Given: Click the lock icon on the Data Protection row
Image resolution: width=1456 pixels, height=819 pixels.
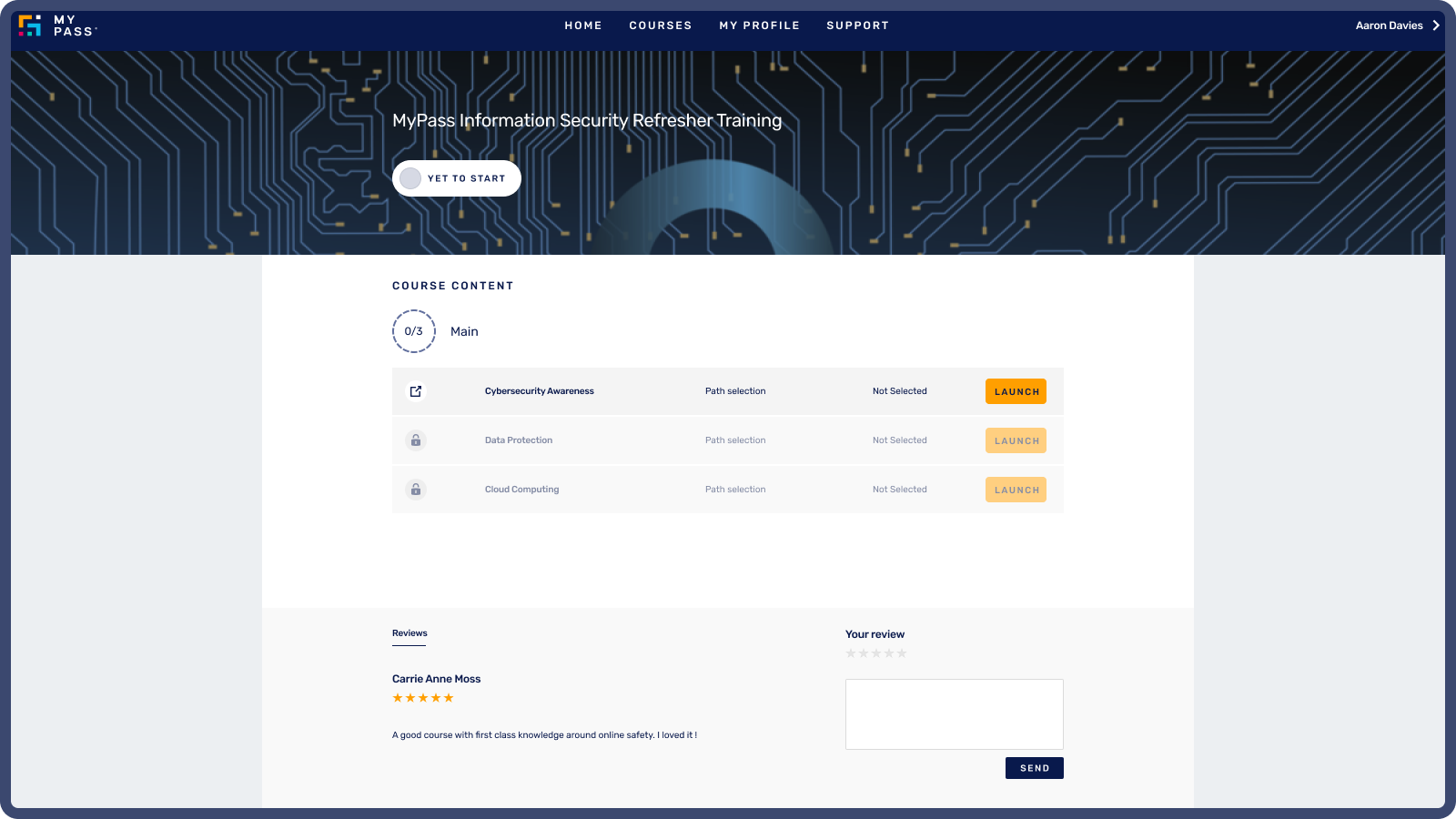Looking at the screenshot, I should click(416, 440).
